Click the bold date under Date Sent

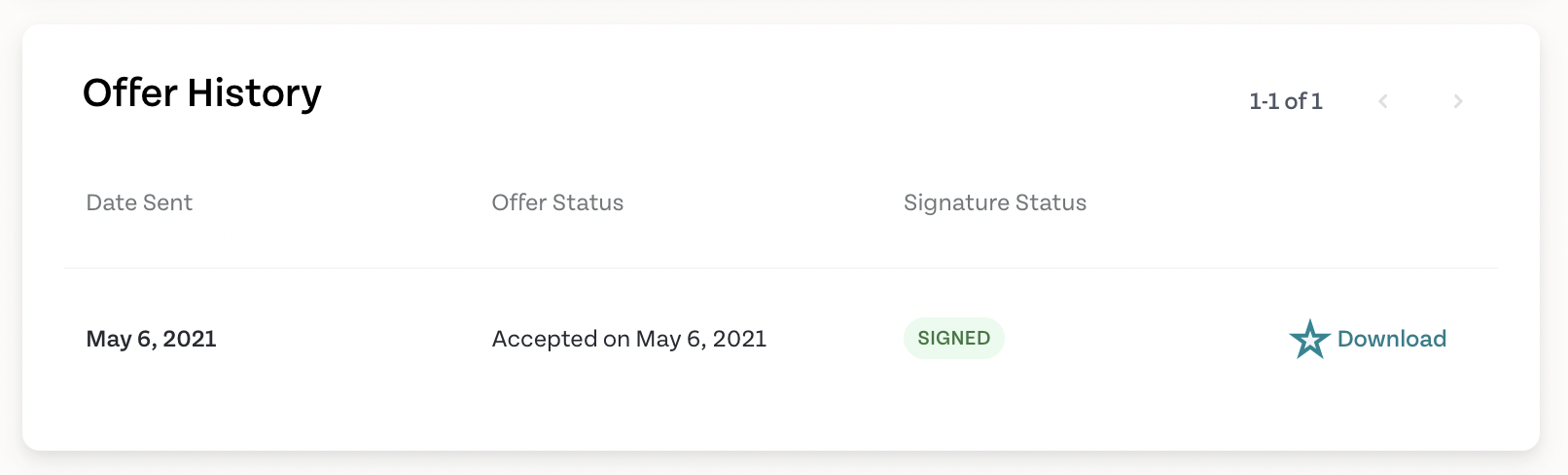click(151, 339)
